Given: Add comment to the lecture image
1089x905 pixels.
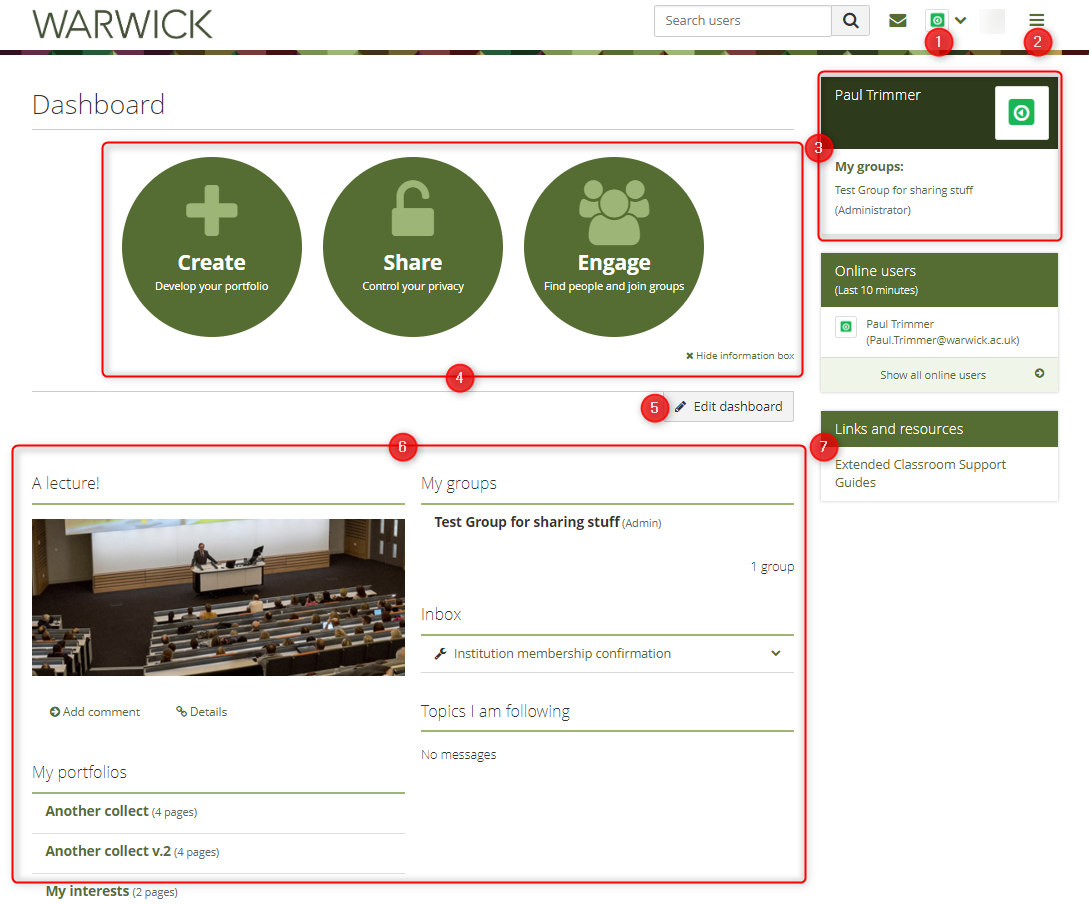Looking at the screenshot, I should pos(96,712).
